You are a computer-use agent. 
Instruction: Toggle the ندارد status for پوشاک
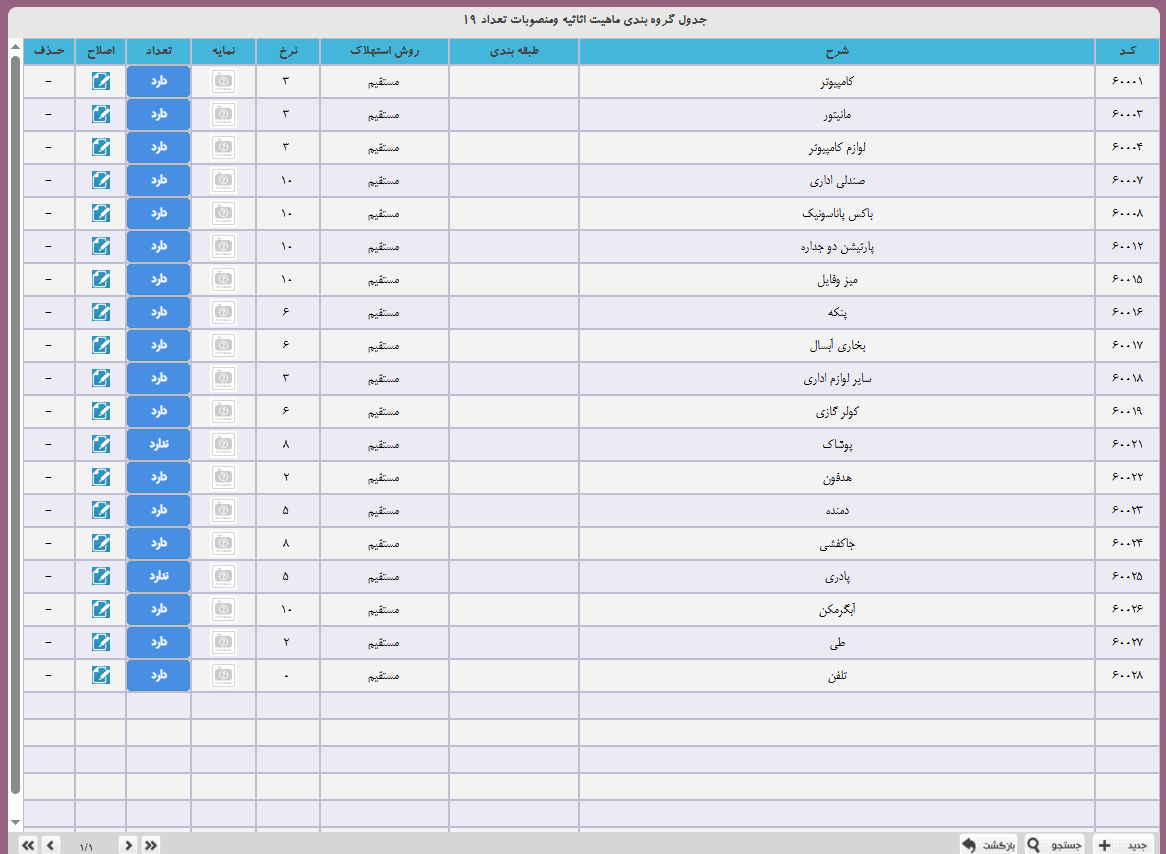pos(158,444)
